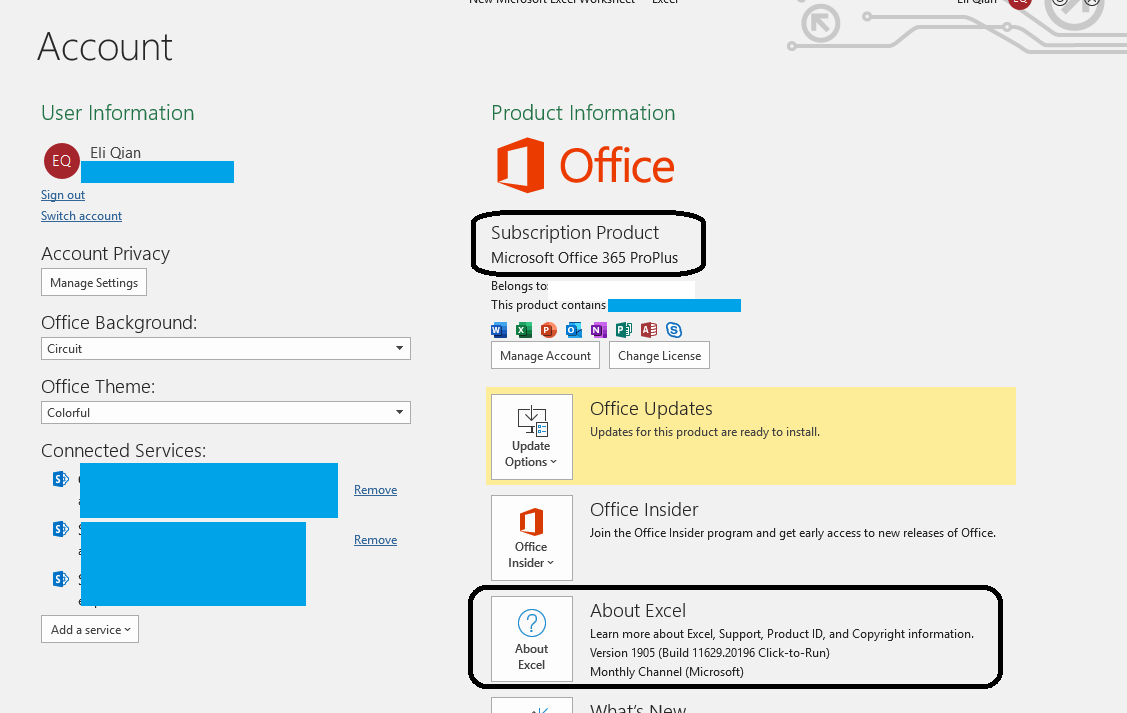Click the Monthly Channel (Microsoft) text

(x=667, y=672)
